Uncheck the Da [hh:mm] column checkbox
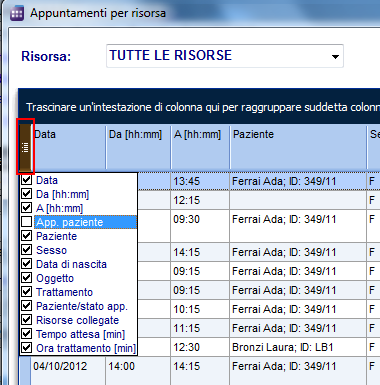This screenshot has width=380, height=385. [26, 194]
